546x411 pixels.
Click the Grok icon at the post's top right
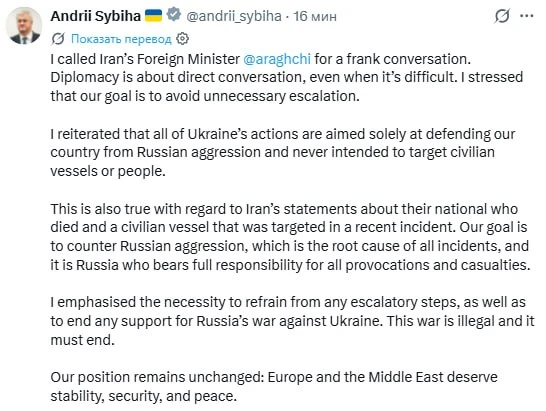coord(502,16)
